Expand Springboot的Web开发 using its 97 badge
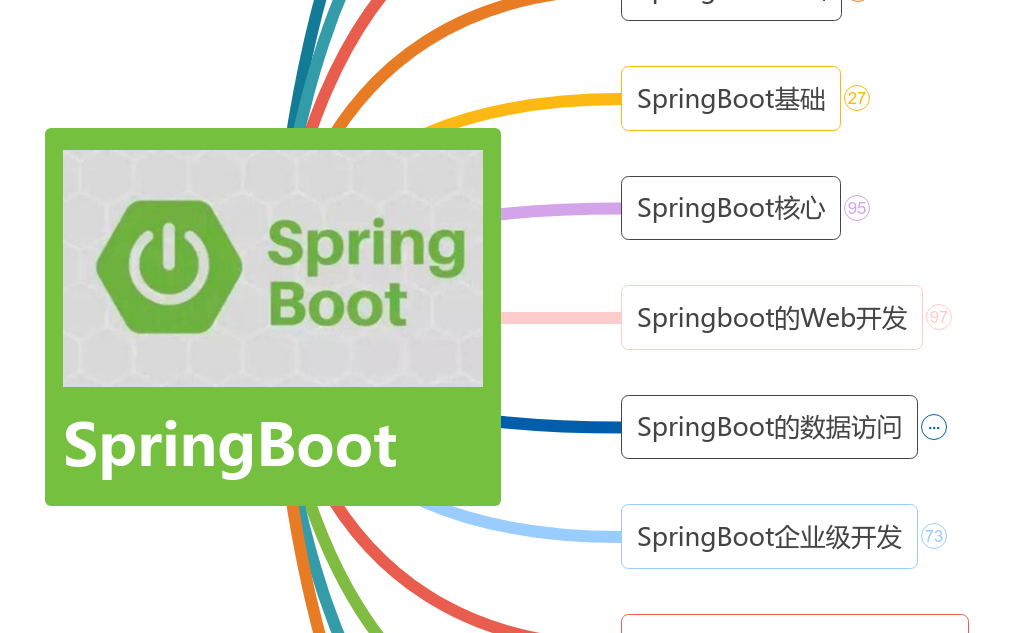 938,317
